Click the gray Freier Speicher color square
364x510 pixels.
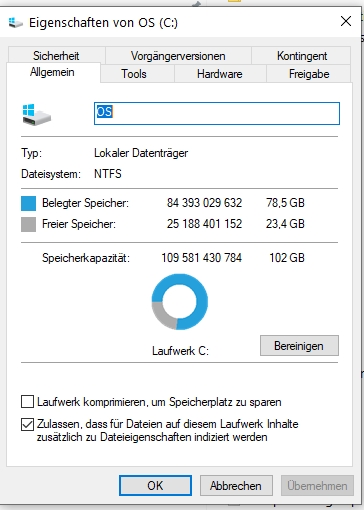[28, 224]
